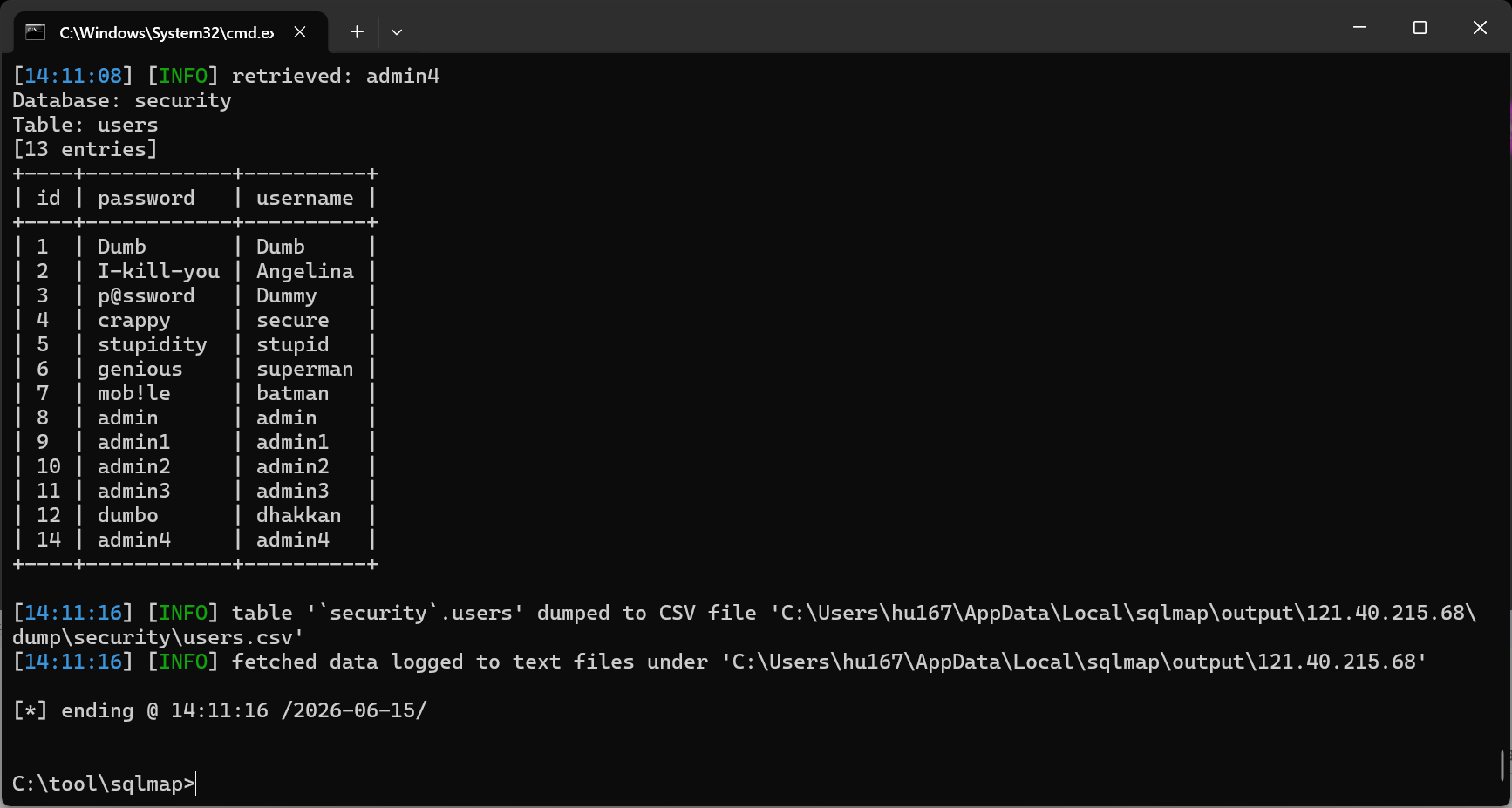Click the ending @ 14:11:16 line
Screen dimensions: 1512x808
click(220, 710)
